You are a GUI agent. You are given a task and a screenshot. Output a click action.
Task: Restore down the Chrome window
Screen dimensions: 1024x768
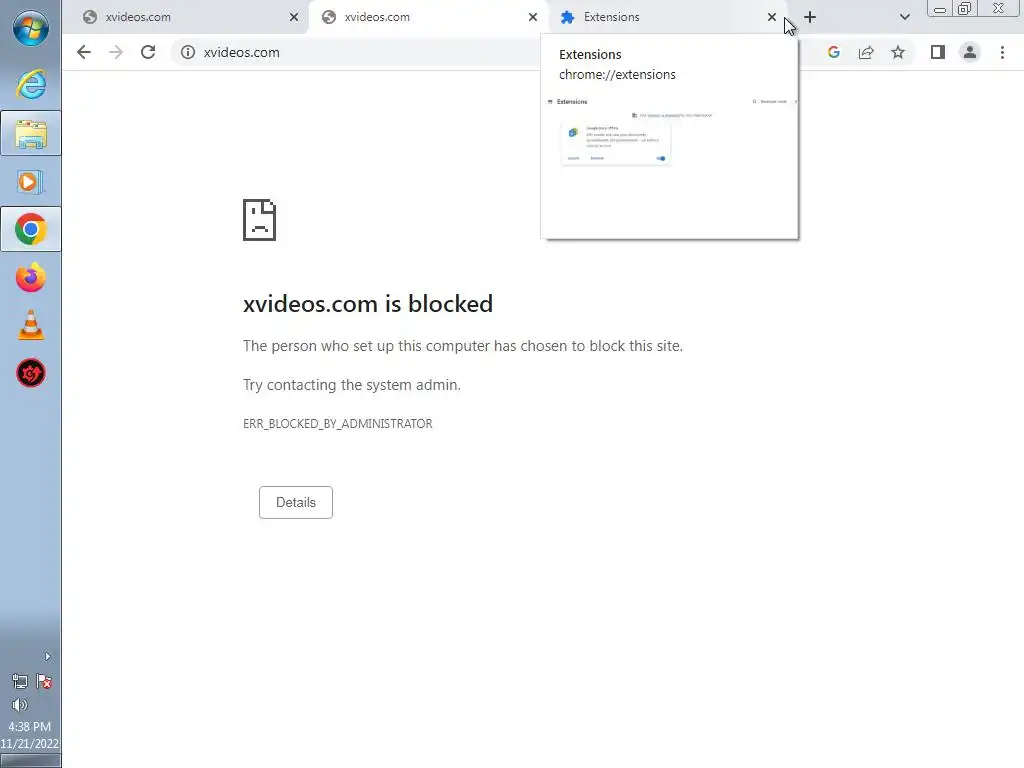[x=964, y=8]
